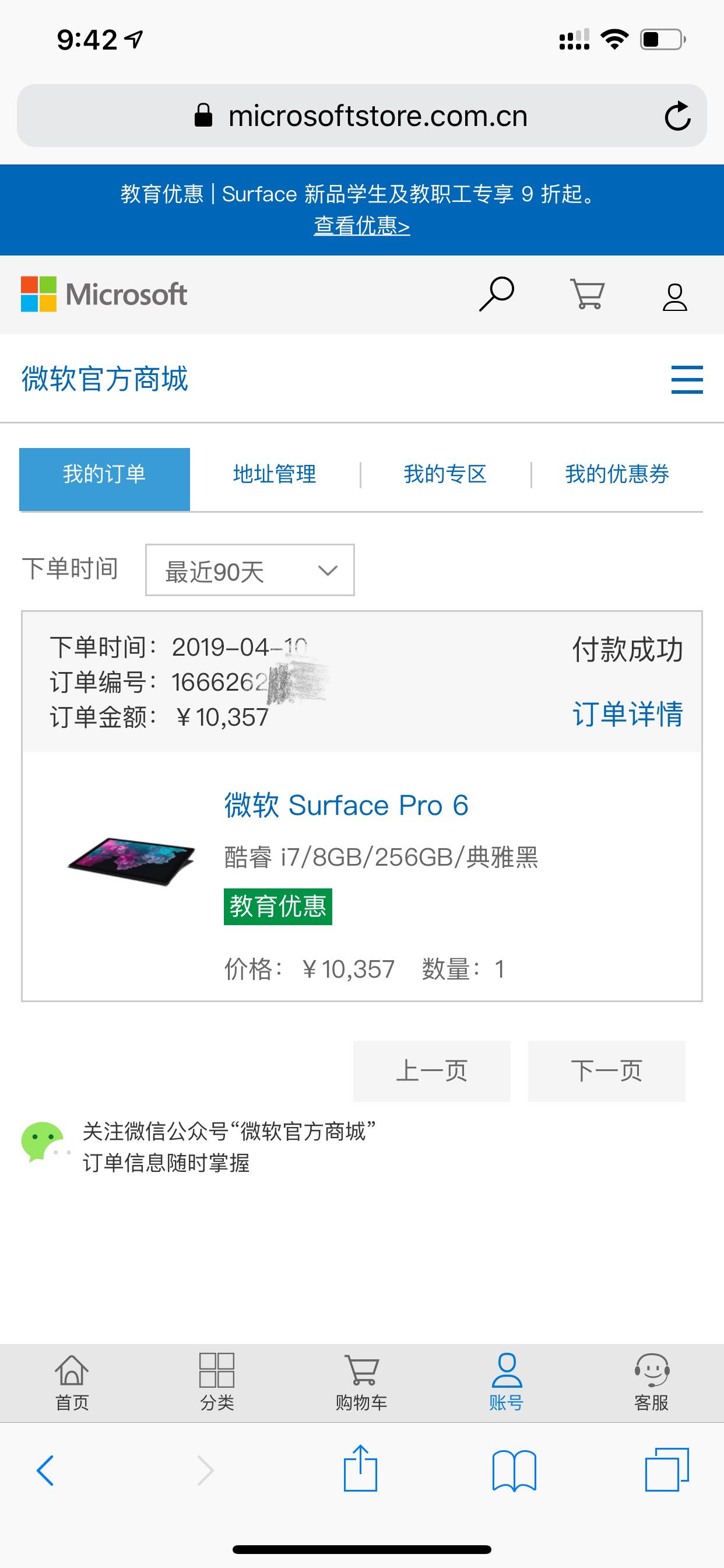The width and height of the screenshot is (724, 1568).
Task: Tap the Safari share icon
Action: coord(360,1469)
